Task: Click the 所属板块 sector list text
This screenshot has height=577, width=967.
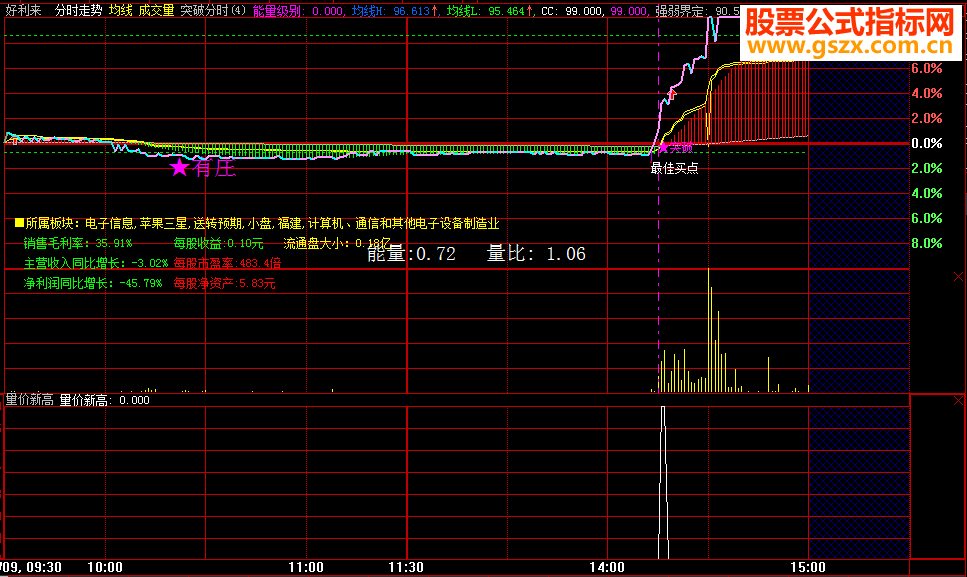Action: tap(262, 223)
